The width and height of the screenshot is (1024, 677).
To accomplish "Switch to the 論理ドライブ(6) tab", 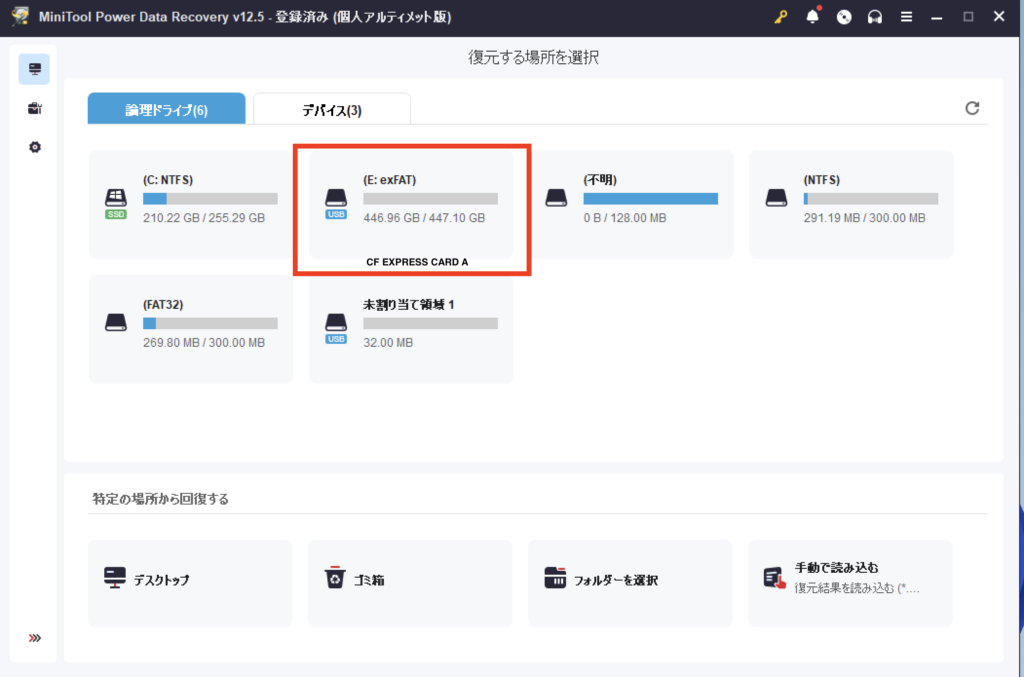I will [x=167, y=108].
